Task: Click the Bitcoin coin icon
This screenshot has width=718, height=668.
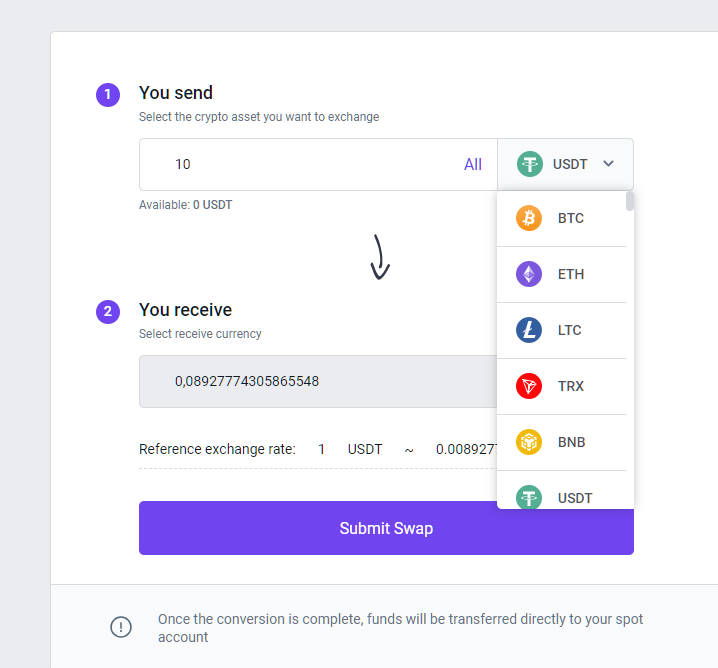Action: tap(529, 218)
